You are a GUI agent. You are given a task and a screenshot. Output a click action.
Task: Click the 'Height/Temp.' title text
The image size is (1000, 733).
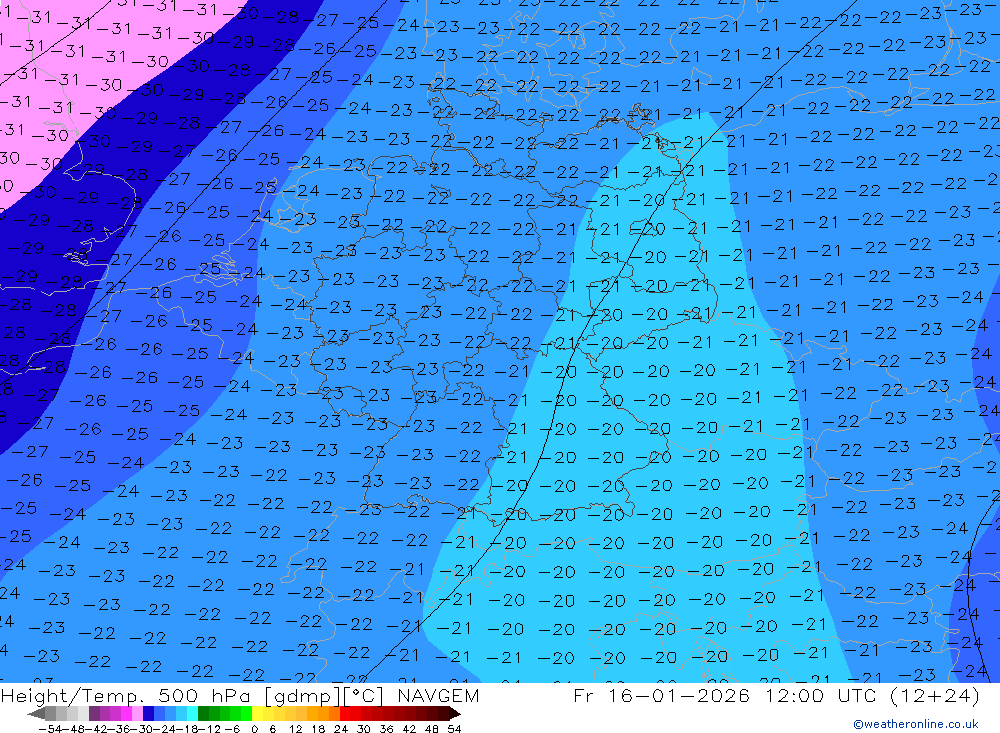pyautogui.click(x=73, y=696)
